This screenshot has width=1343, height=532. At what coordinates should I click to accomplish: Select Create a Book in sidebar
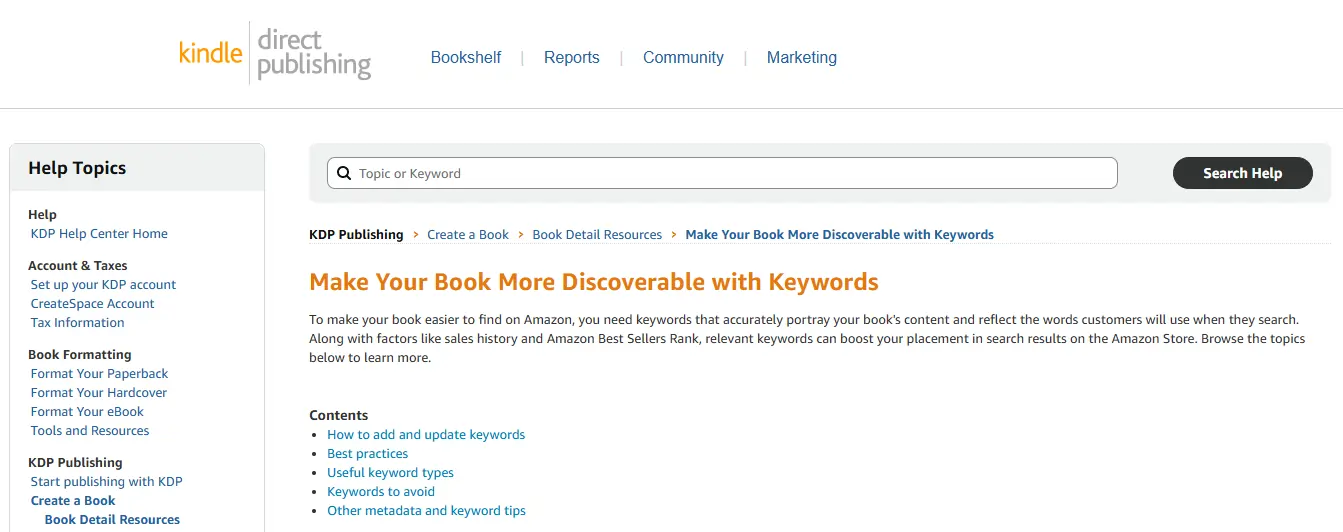tap(73, 500)
